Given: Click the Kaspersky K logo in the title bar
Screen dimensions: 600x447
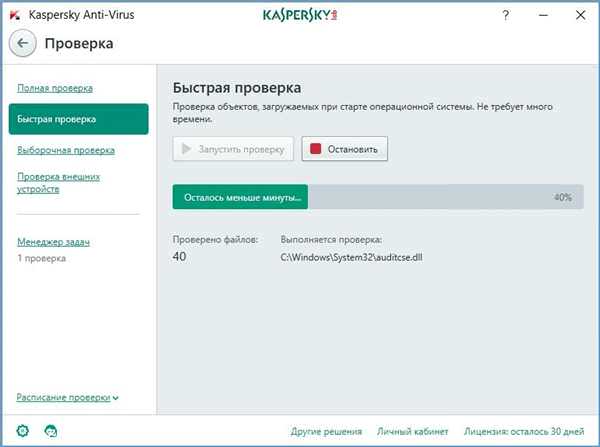Looking at the screenshot, I should point(15,15).
